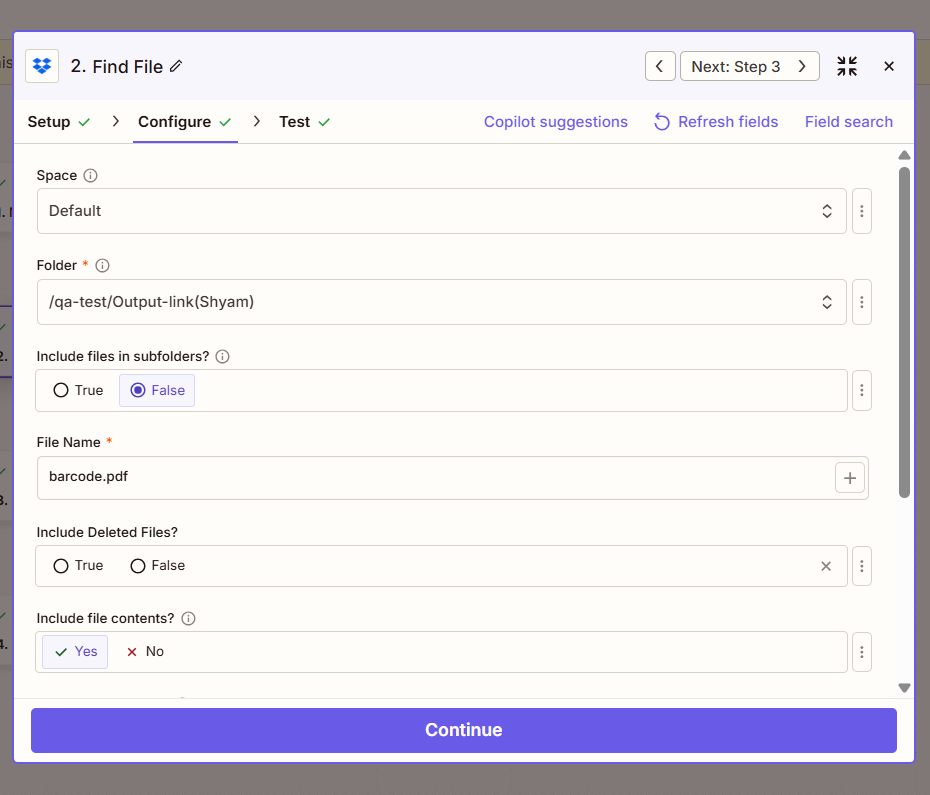The width and height of the screenshot is (930, 795).
Task: Collapse the step editor panel
Action: [x=847, y=66]
